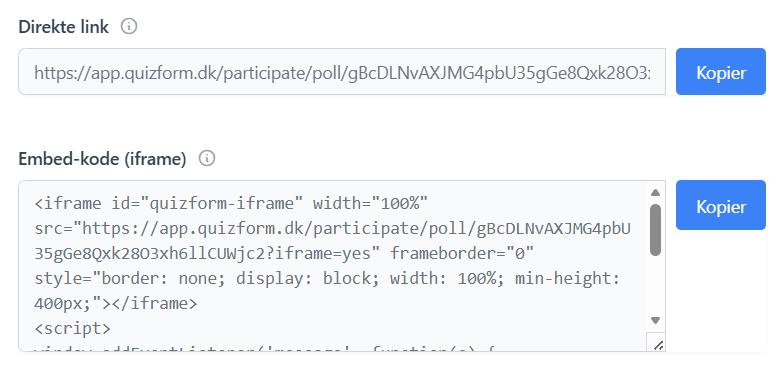The height and width of the screenshot is (371, 783).
Task: Copy the direct link with Kopier
Action: coord(721,71)
